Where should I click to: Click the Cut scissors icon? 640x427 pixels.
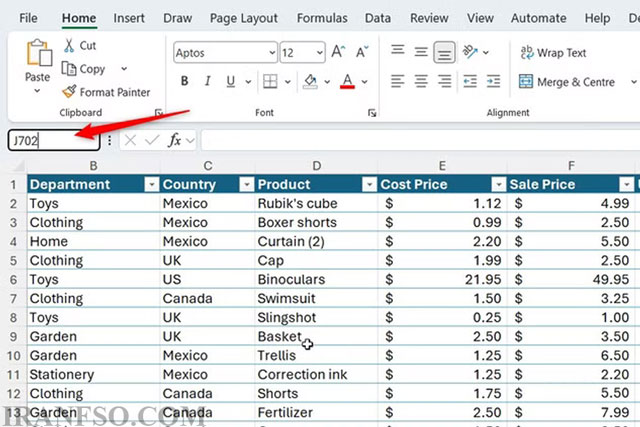[x=69, y=45]
